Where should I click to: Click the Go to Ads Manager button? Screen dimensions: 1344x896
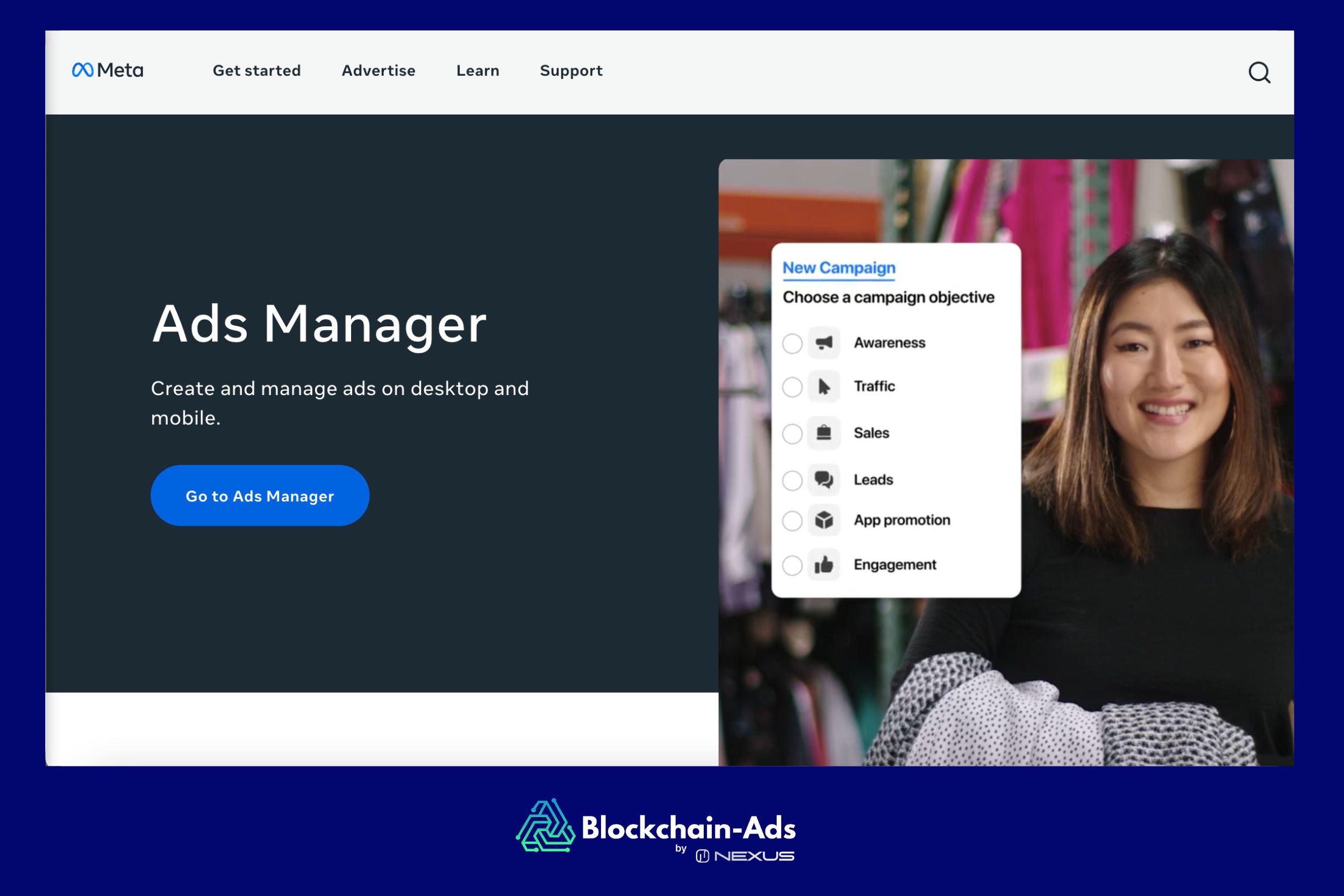tap(260, 496)
